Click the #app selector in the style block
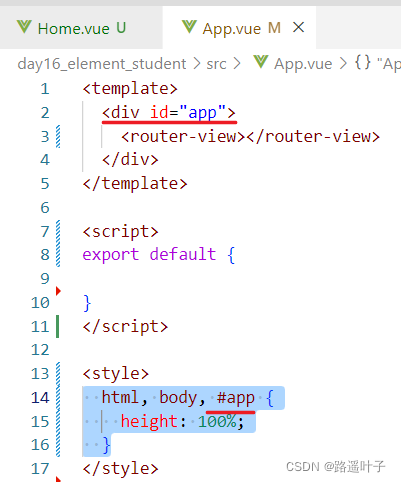The image size is (401, 482). coord(236,398)
